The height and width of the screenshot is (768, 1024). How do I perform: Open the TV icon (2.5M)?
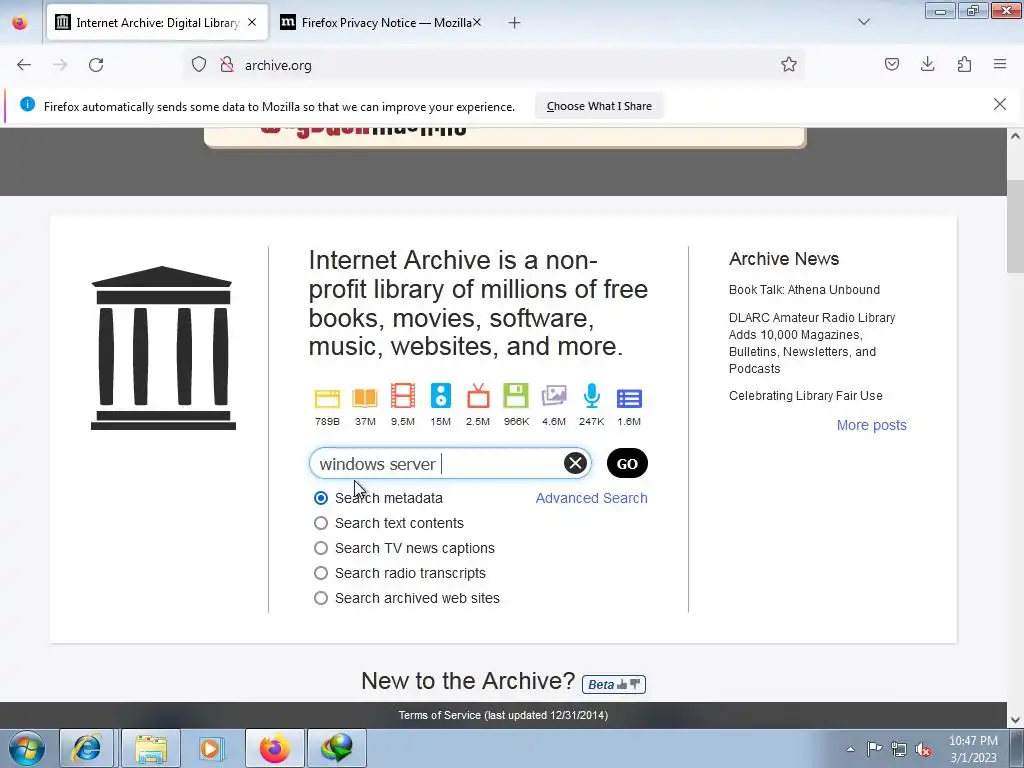[478, 396]
